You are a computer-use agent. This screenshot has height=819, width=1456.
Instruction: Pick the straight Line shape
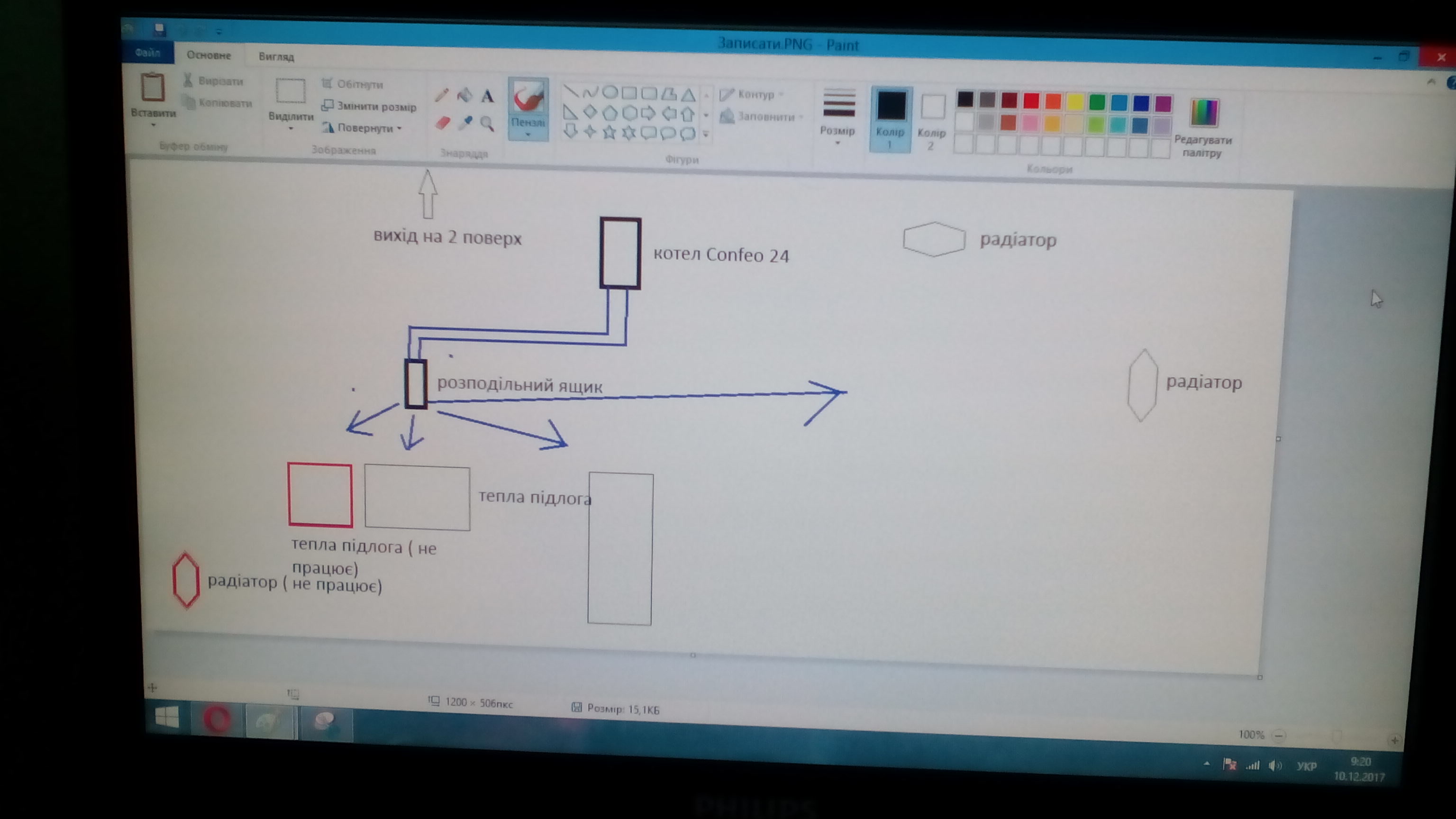tap(571, 91)
